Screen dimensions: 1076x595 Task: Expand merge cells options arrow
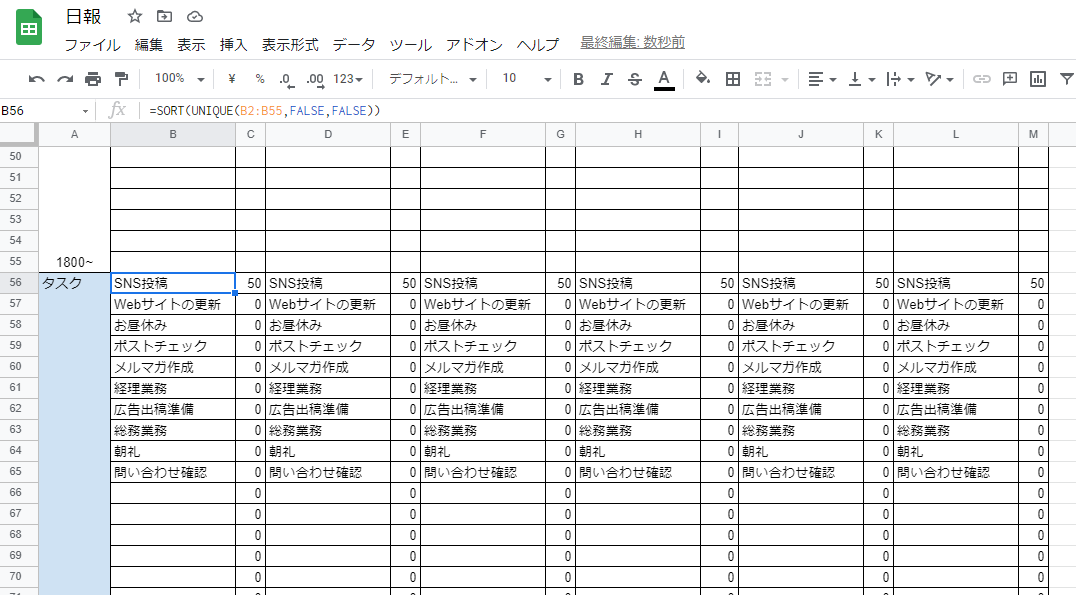coord(785,80)
